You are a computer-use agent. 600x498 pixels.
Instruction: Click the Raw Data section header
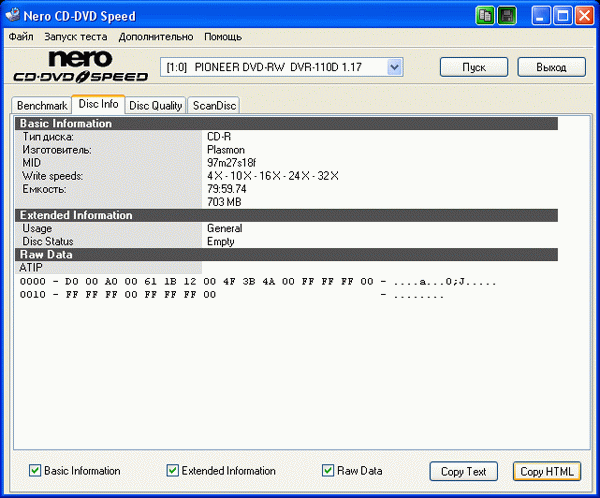click(286, 255)
